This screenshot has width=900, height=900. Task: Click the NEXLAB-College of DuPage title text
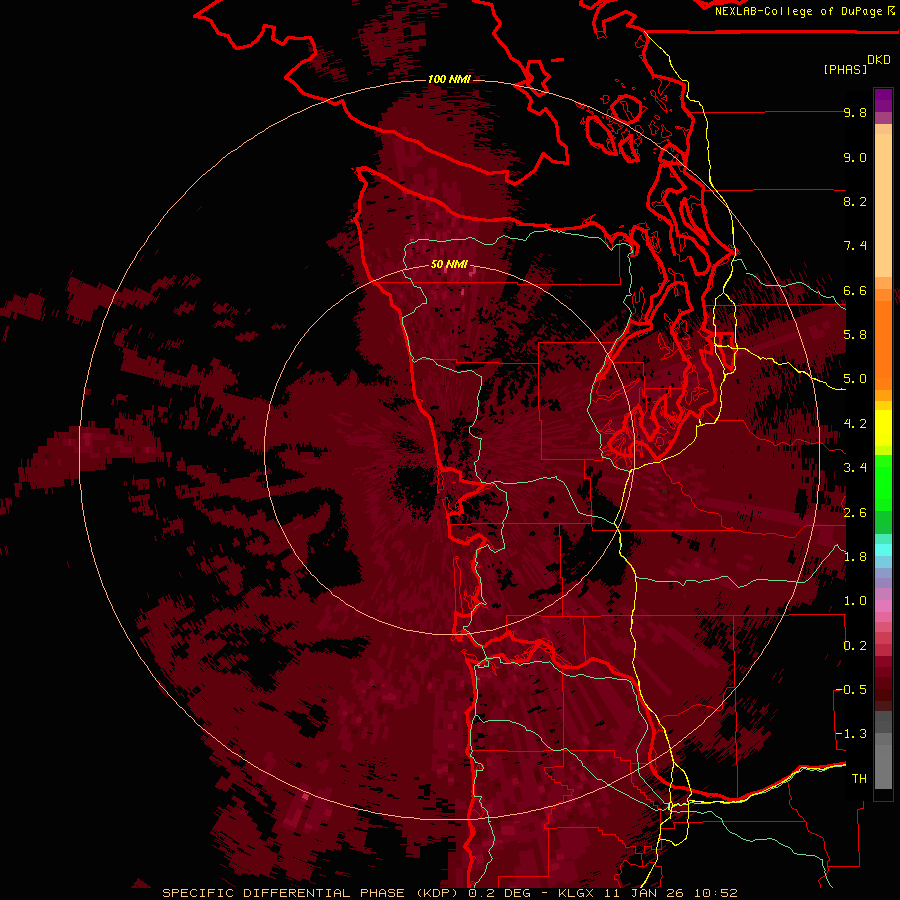(x=800, y=11)
